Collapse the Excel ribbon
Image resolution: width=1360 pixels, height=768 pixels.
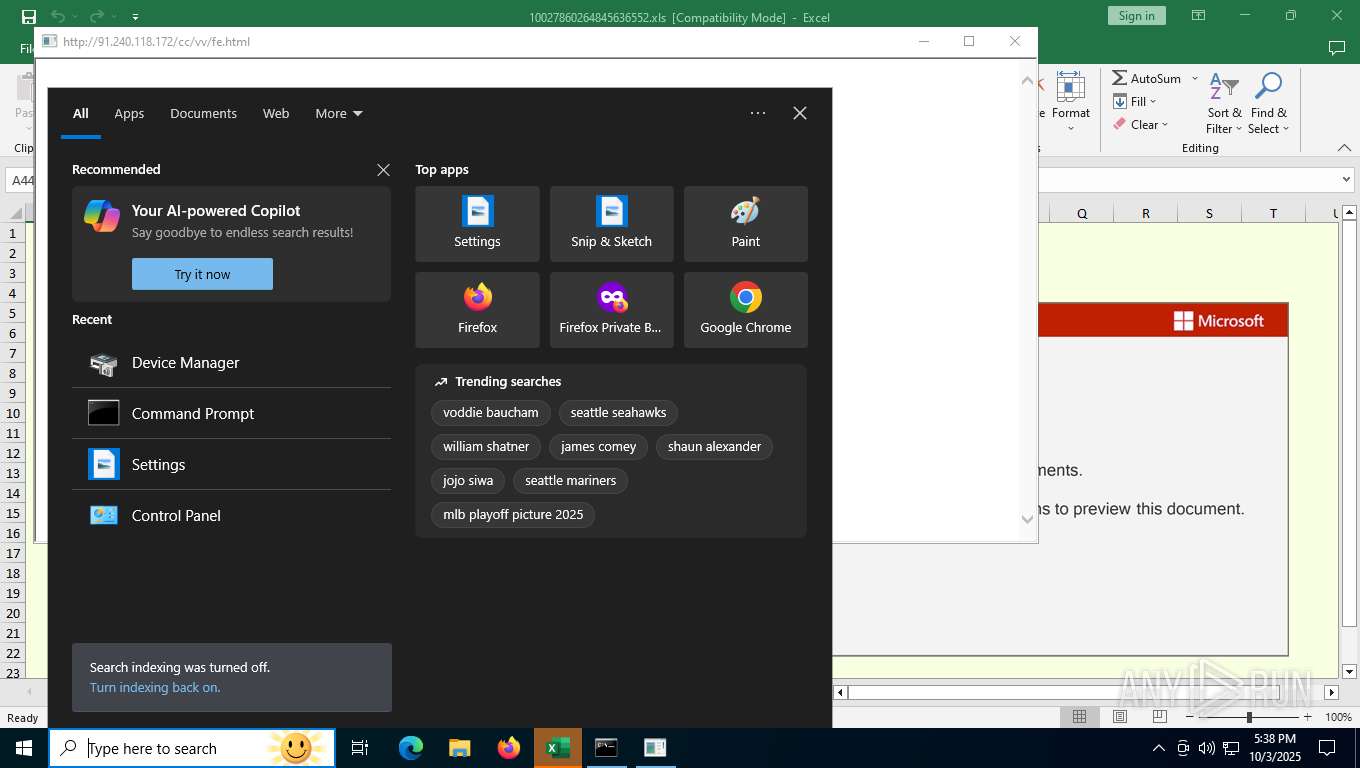[x=1344, y=148]
